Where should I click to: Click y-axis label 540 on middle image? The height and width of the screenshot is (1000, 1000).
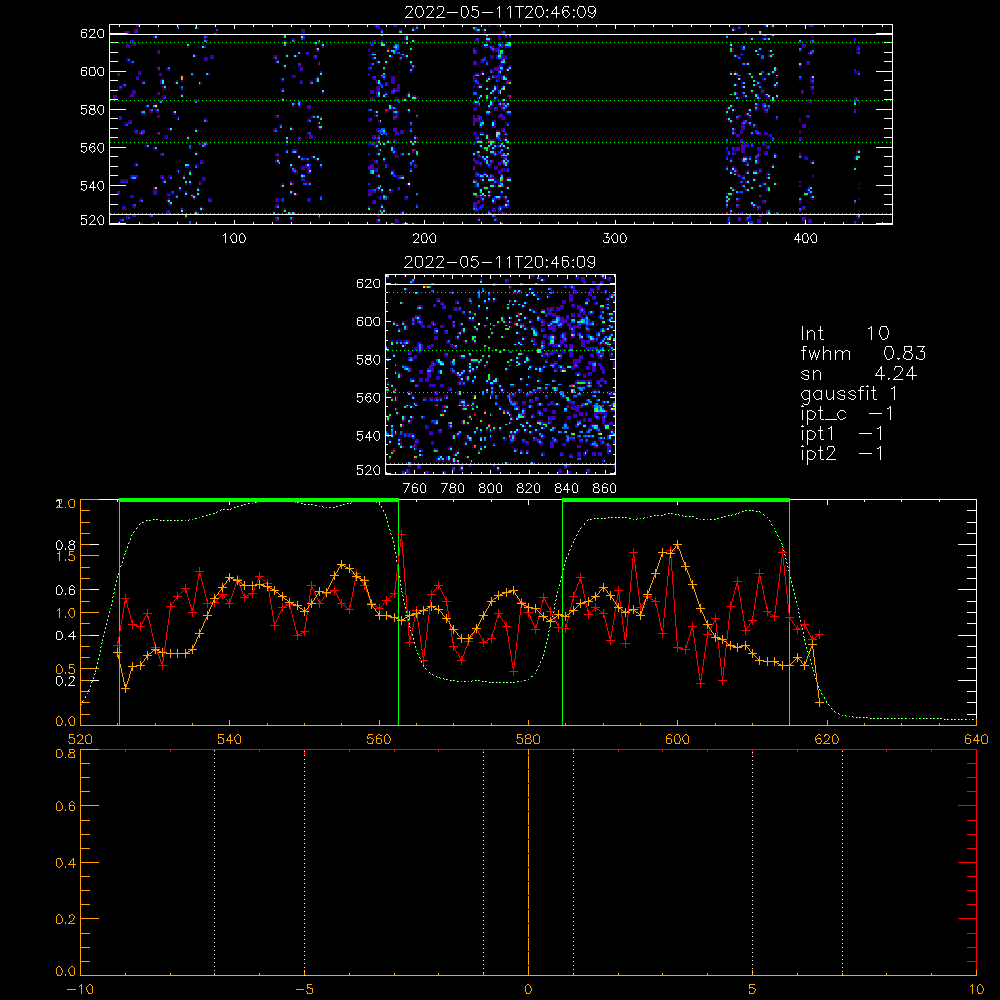(369, 436)
